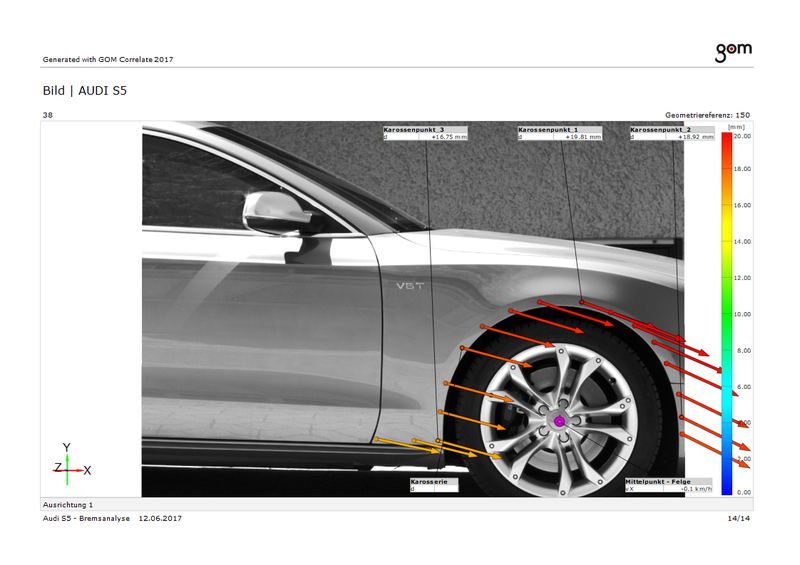Image resolution: width=800 pixels, height=565 pixels.
Task: Click the XYZ coordinate axis indicator
Action: pyautogui.click(x=70, y=461)
